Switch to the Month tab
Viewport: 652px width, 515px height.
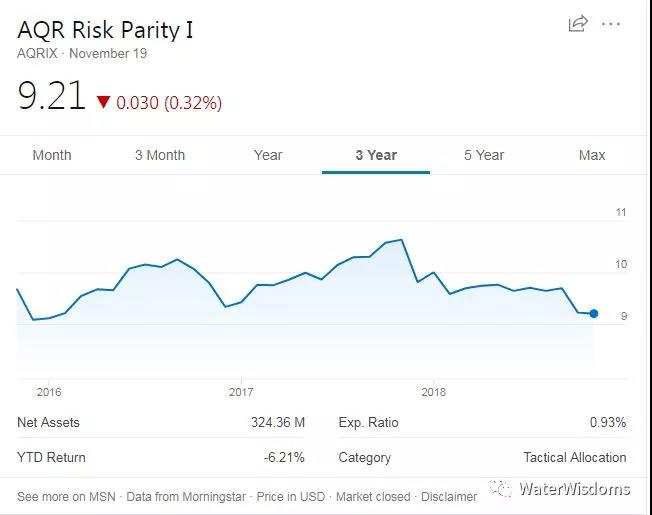coord(52,155)
